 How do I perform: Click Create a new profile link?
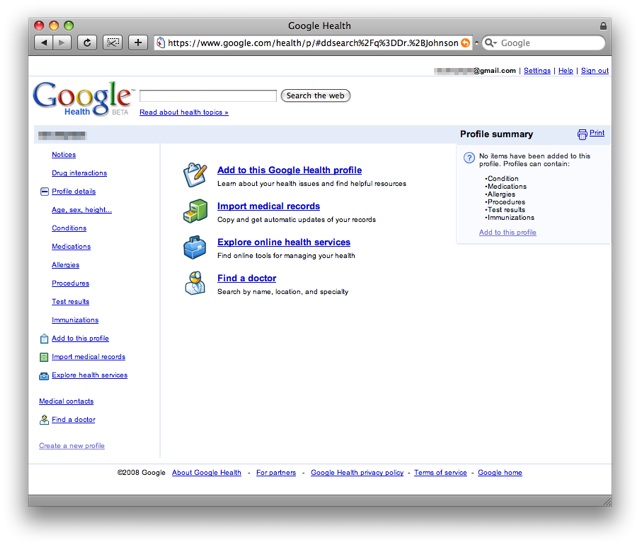click(72, 446)
